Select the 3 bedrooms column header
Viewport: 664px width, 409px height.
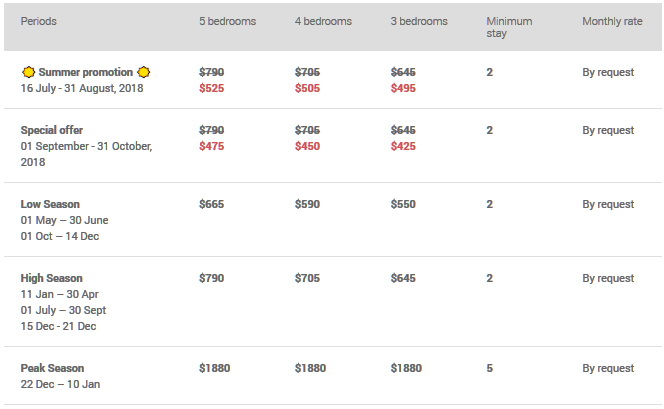pyautogui.click(x=419, y=21)
